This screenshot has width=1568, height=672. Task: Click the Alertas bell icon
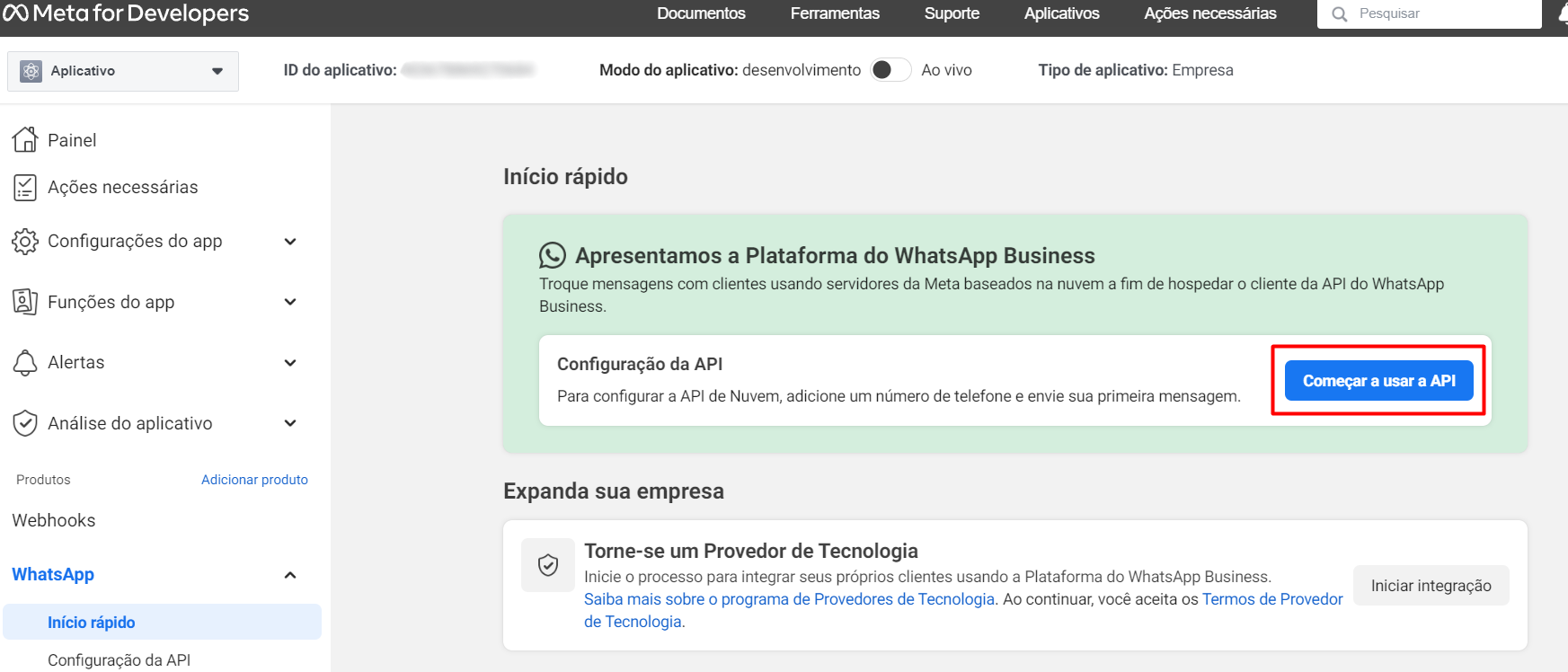25,363
